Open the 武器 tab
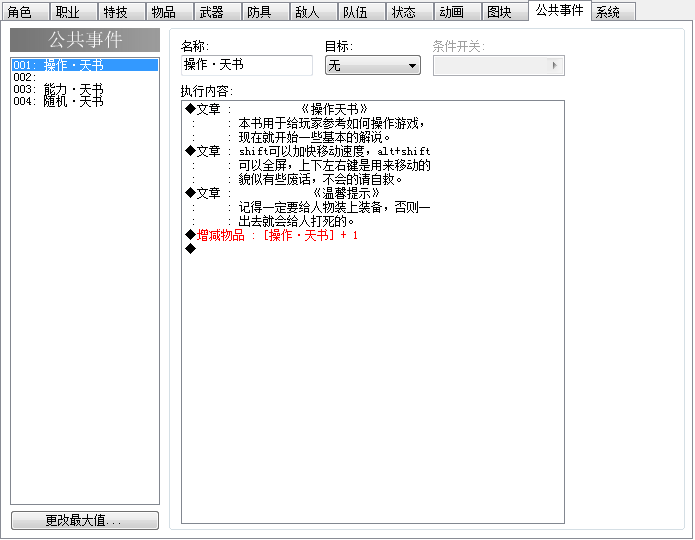695x540 pixels. coord(218,12)
